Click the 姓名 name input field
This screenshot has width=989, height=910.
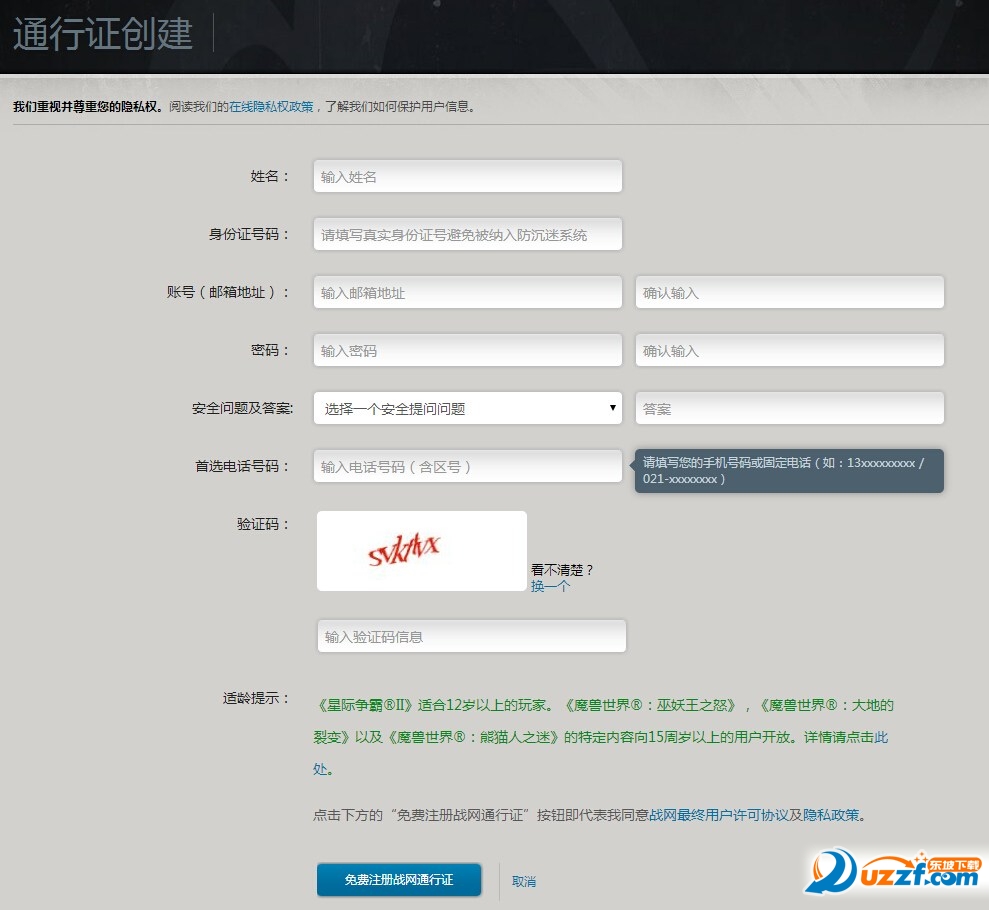tap(467, 176)
